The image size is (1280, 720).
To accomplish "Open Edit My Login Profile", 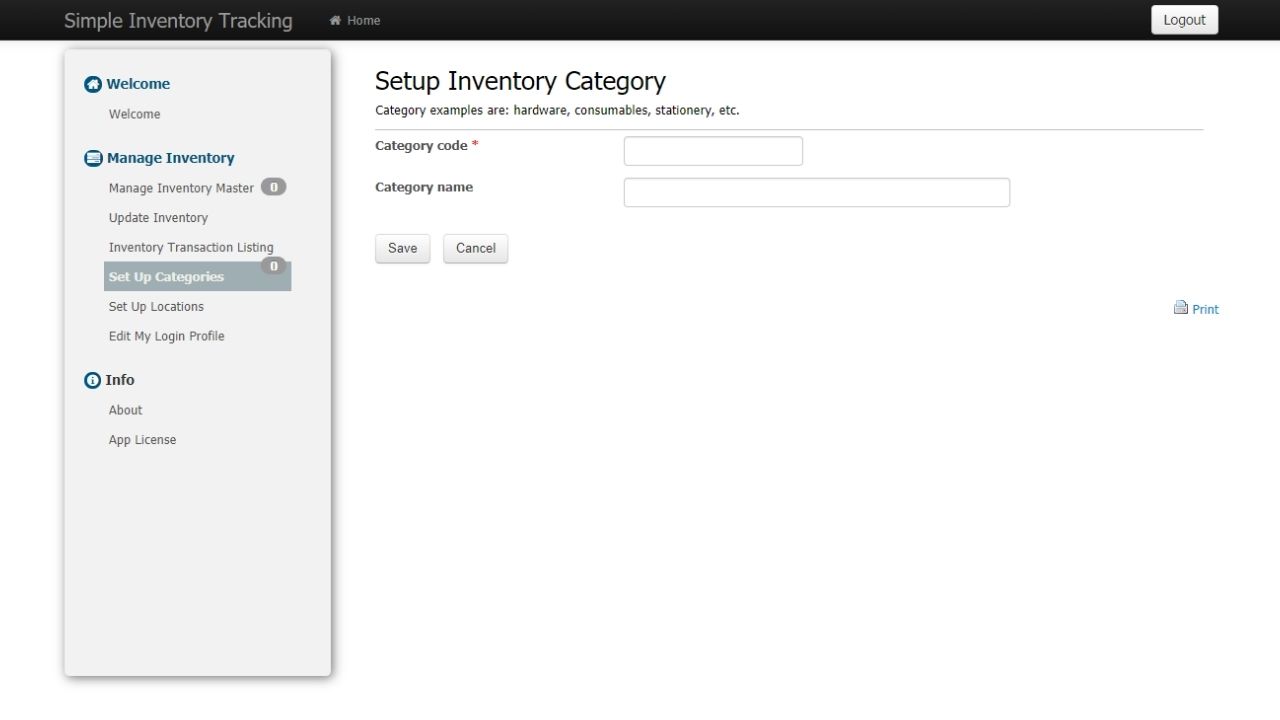I will pyautogui.click(x=166, y=336).
